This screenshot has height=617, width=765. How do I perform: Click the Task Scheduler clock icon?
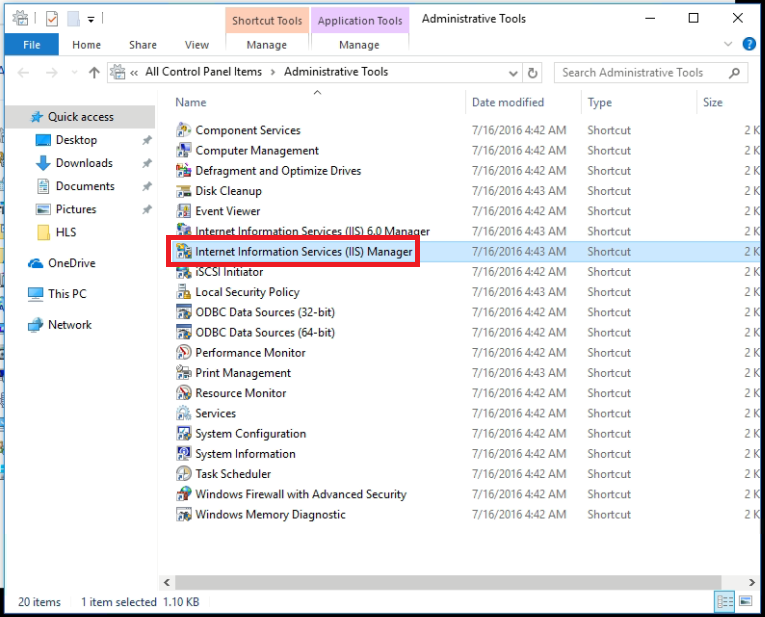click(183, 474)
